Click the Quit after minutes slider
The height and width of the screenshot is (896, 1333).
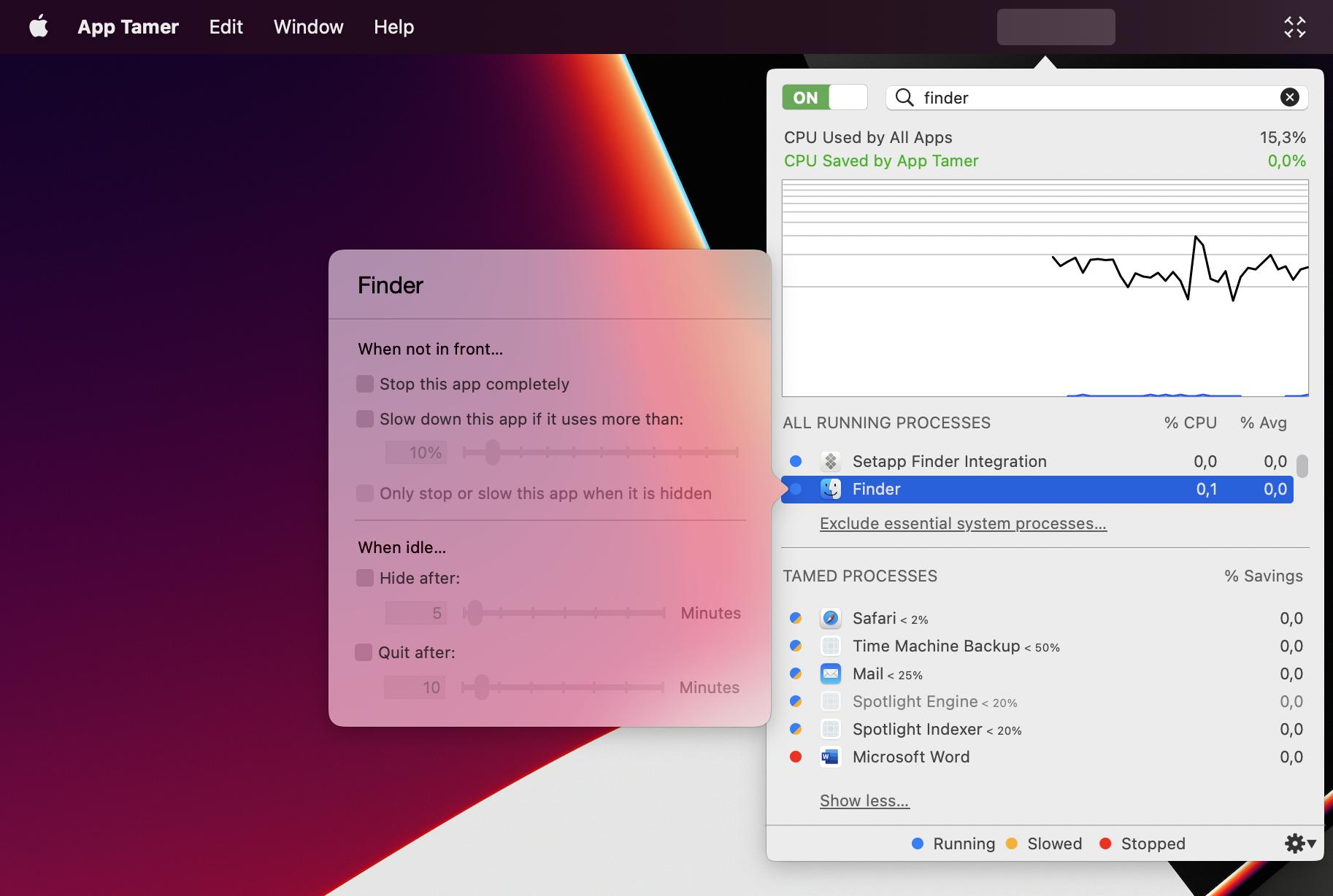(563, 687)
